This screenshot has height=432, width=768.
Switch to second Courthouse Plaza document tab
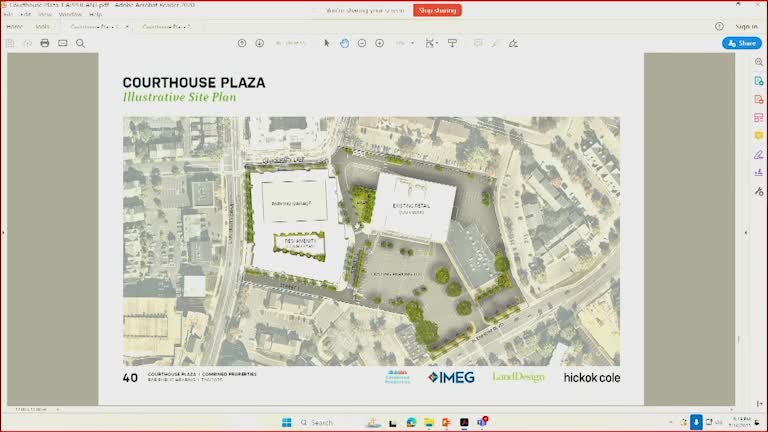pyautogui.click(x=167, y=26)
